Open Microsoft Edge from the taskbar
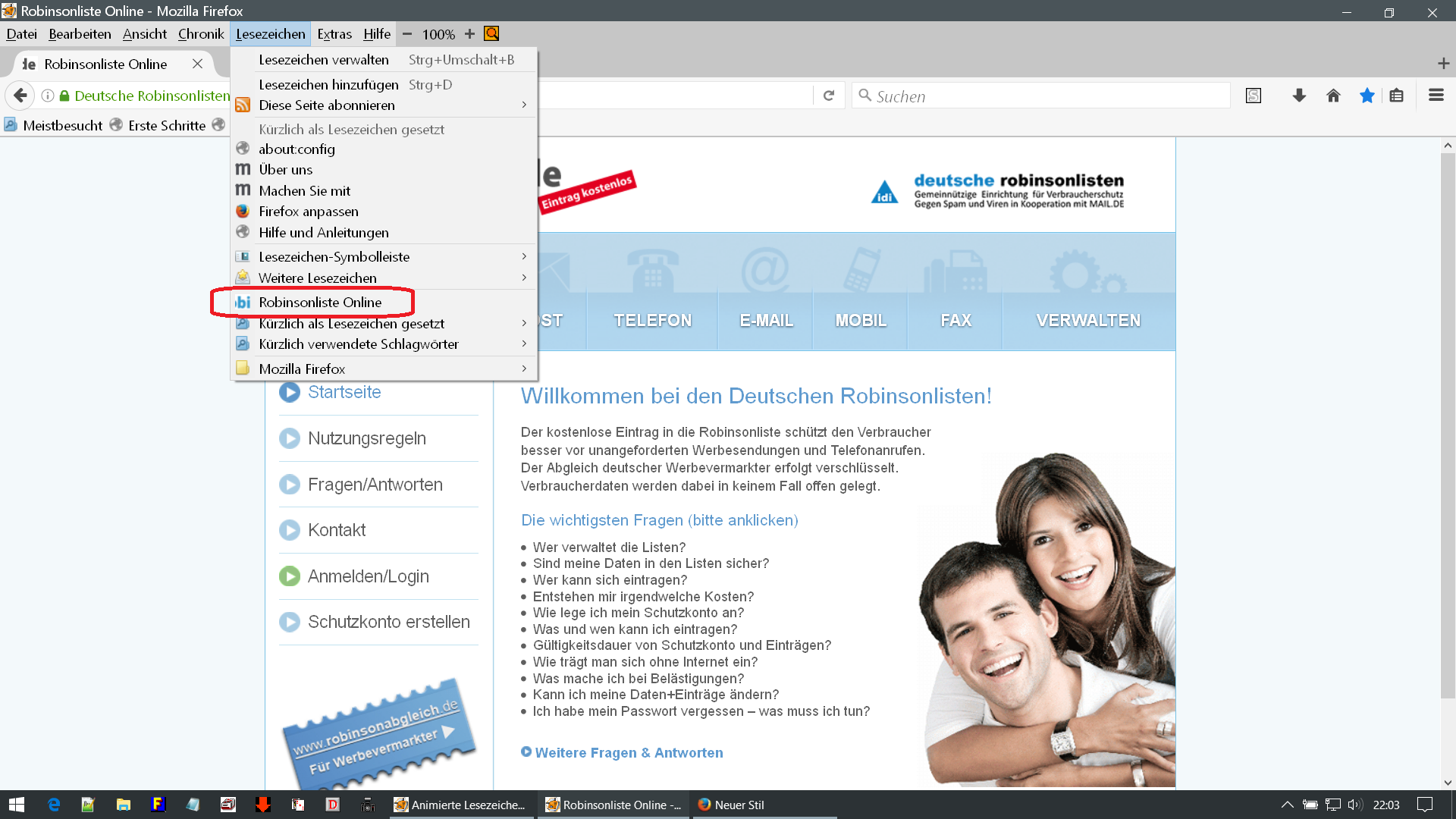This screenshot has width=1456, height=819. click(54, 805)
